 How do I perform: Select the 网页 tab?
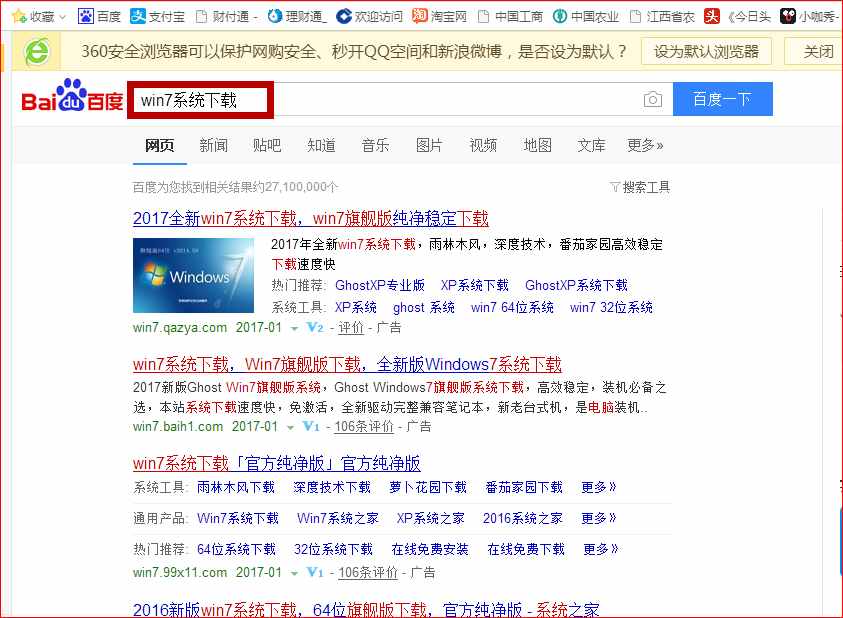[x=160, y=145]
